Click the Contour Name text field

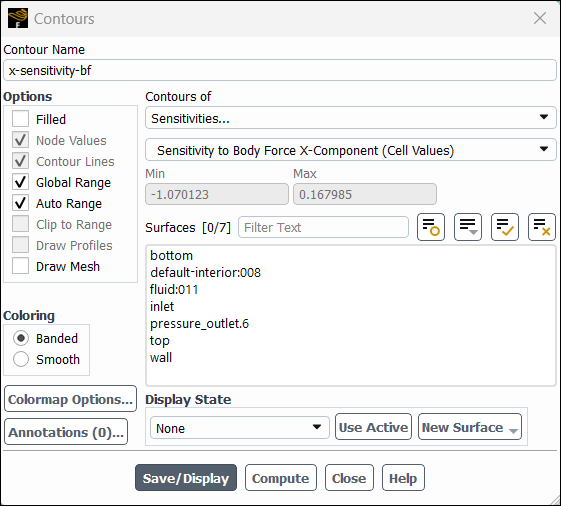coord(280,70)
